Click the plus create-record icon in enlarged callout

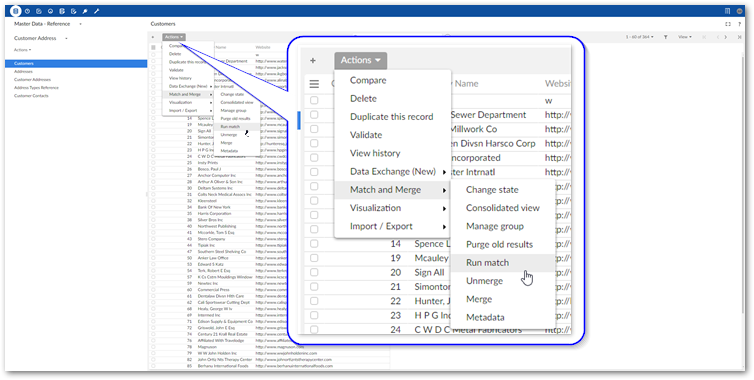313,61
